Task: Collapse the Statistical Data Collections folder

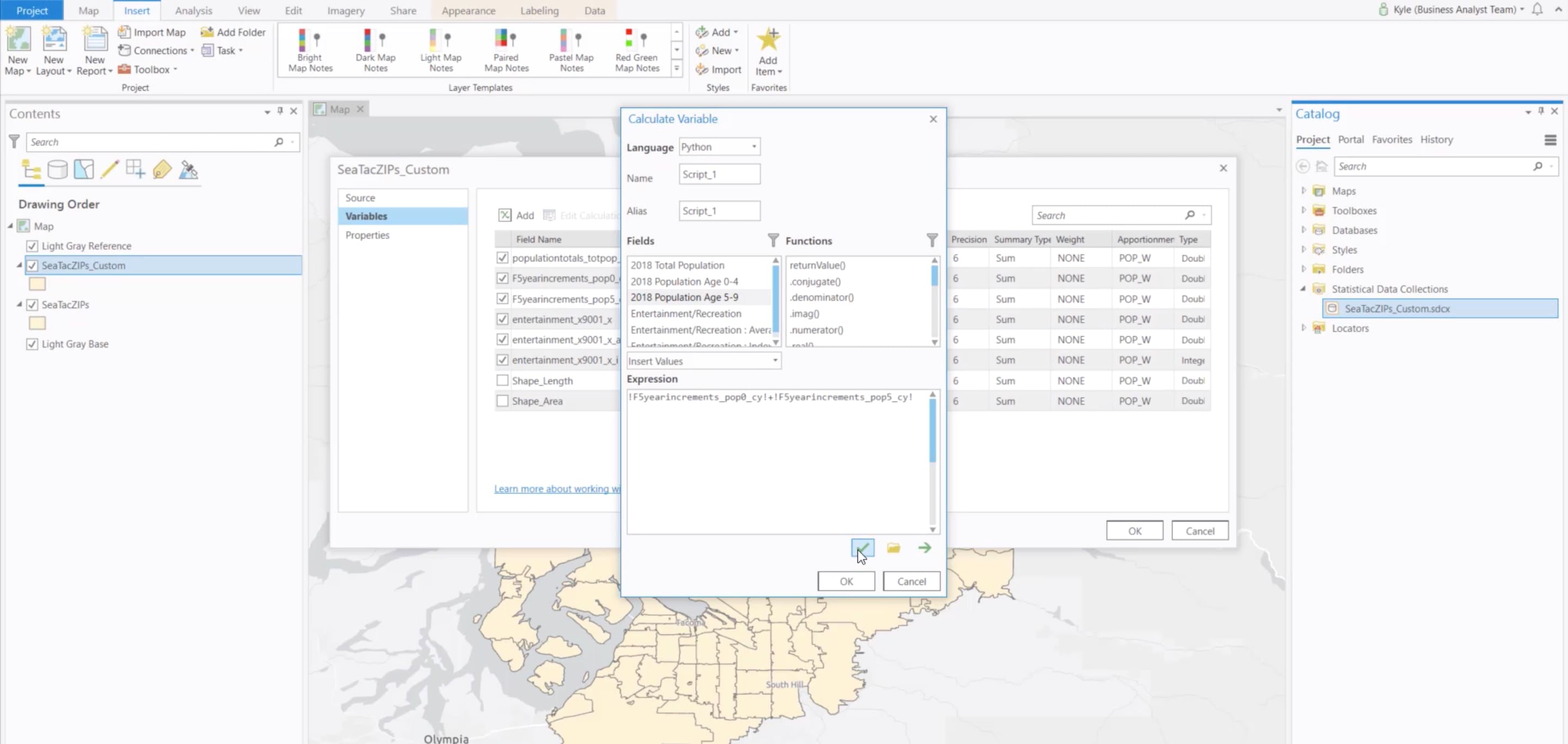Action: [x=1303, y=288]
